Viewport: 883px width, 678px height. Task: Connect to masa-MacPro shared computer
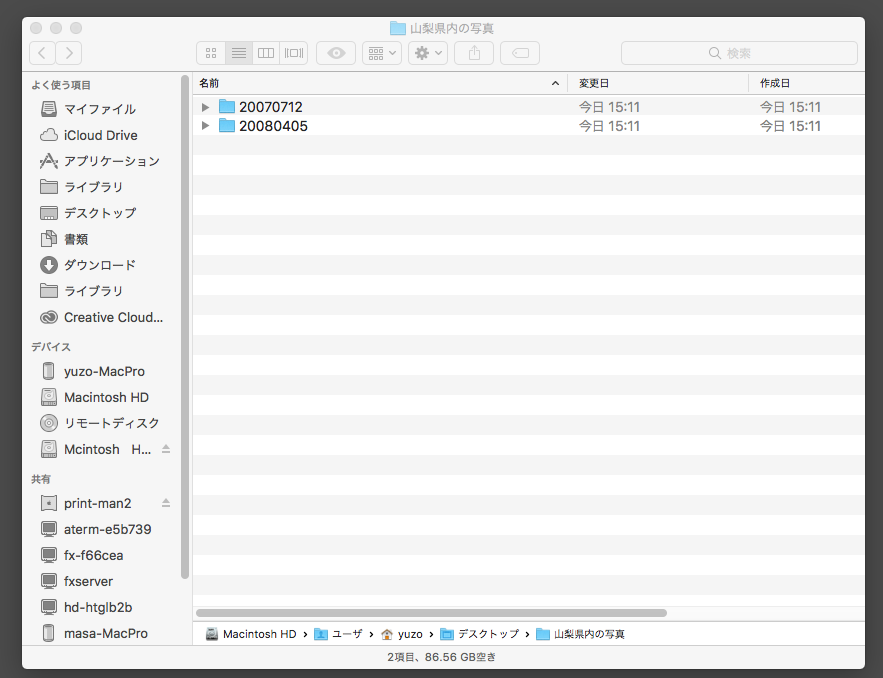pyautogui.click(x=95, y=634)
